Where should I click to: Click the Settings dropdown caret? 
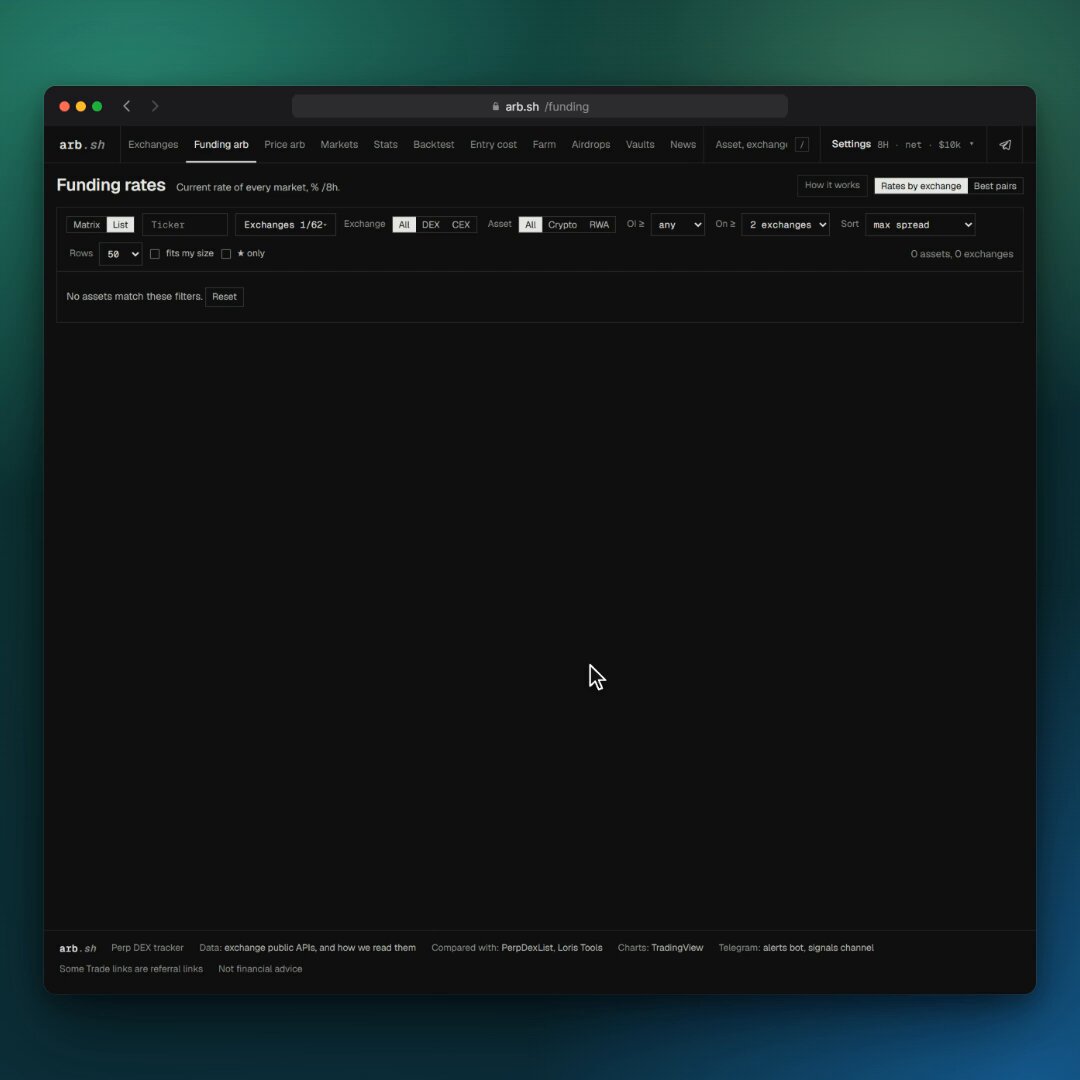[971, 144]
